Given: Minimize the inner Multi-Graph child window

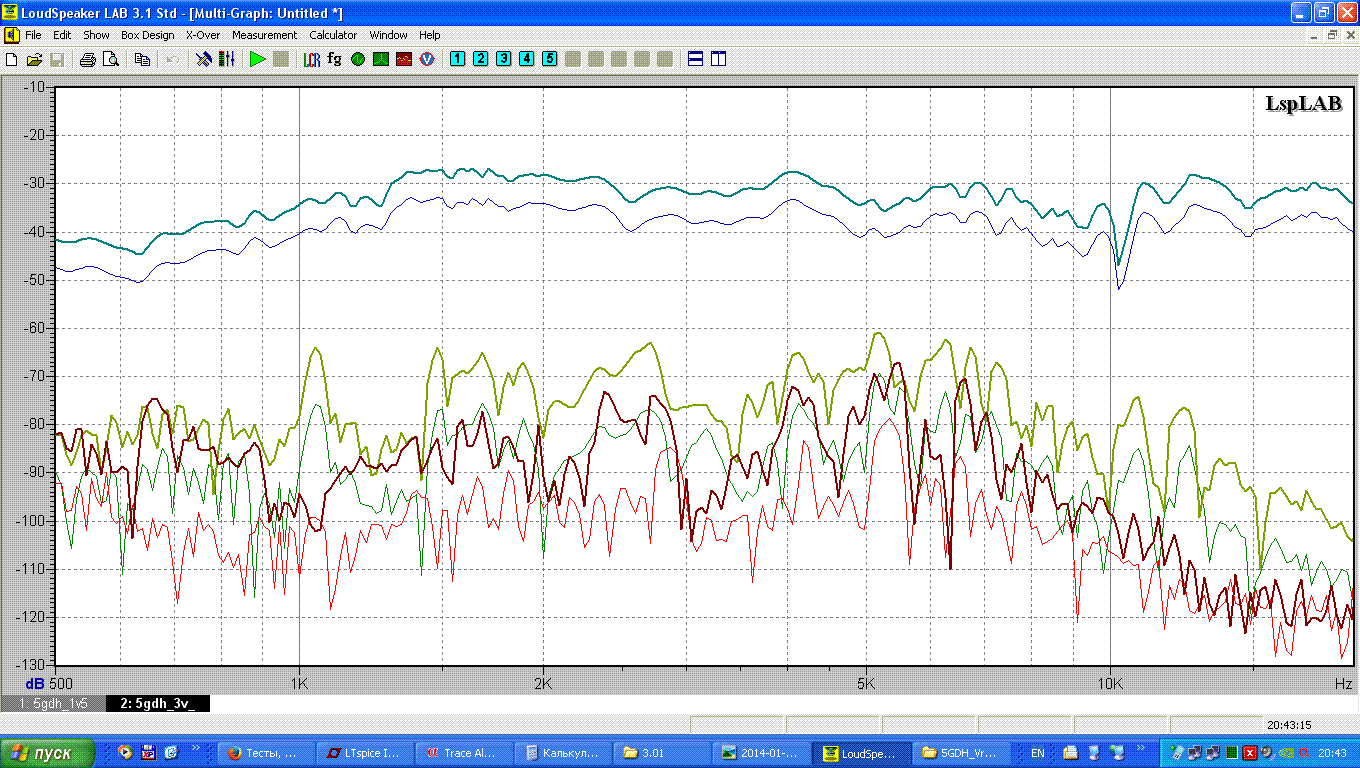Looking at the screenshot, I should [1314, 35].
